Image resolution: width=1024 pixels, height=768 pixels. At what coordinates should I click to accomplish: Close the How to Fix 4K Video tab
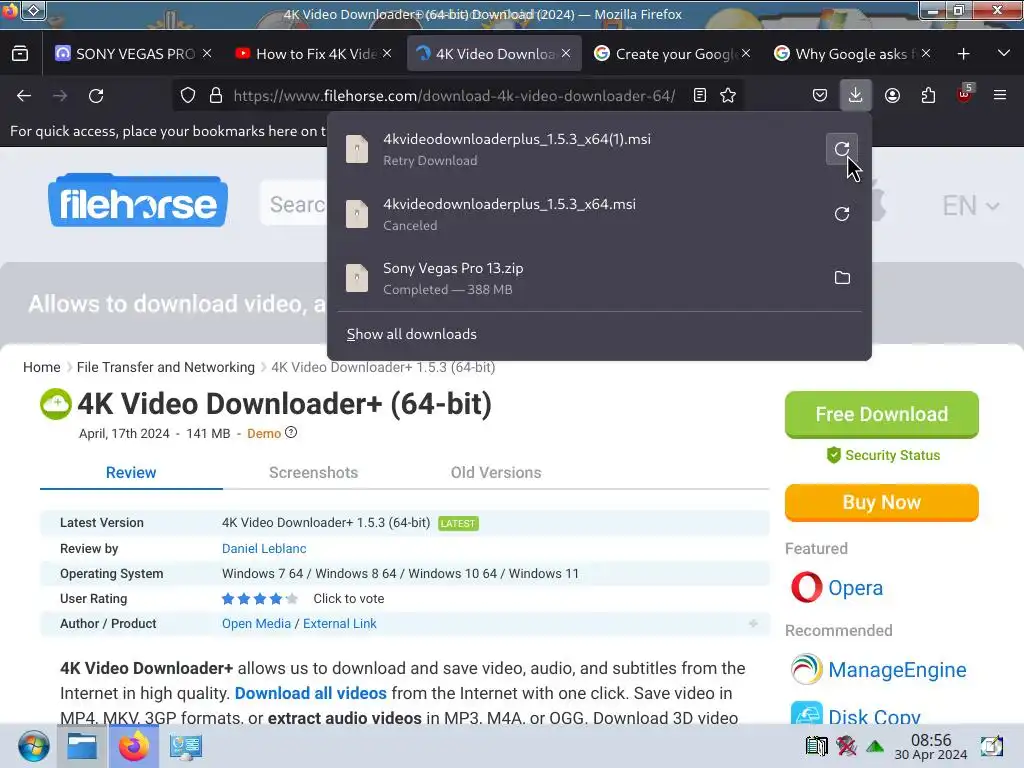pyautogui.click(x=387, y=53)
